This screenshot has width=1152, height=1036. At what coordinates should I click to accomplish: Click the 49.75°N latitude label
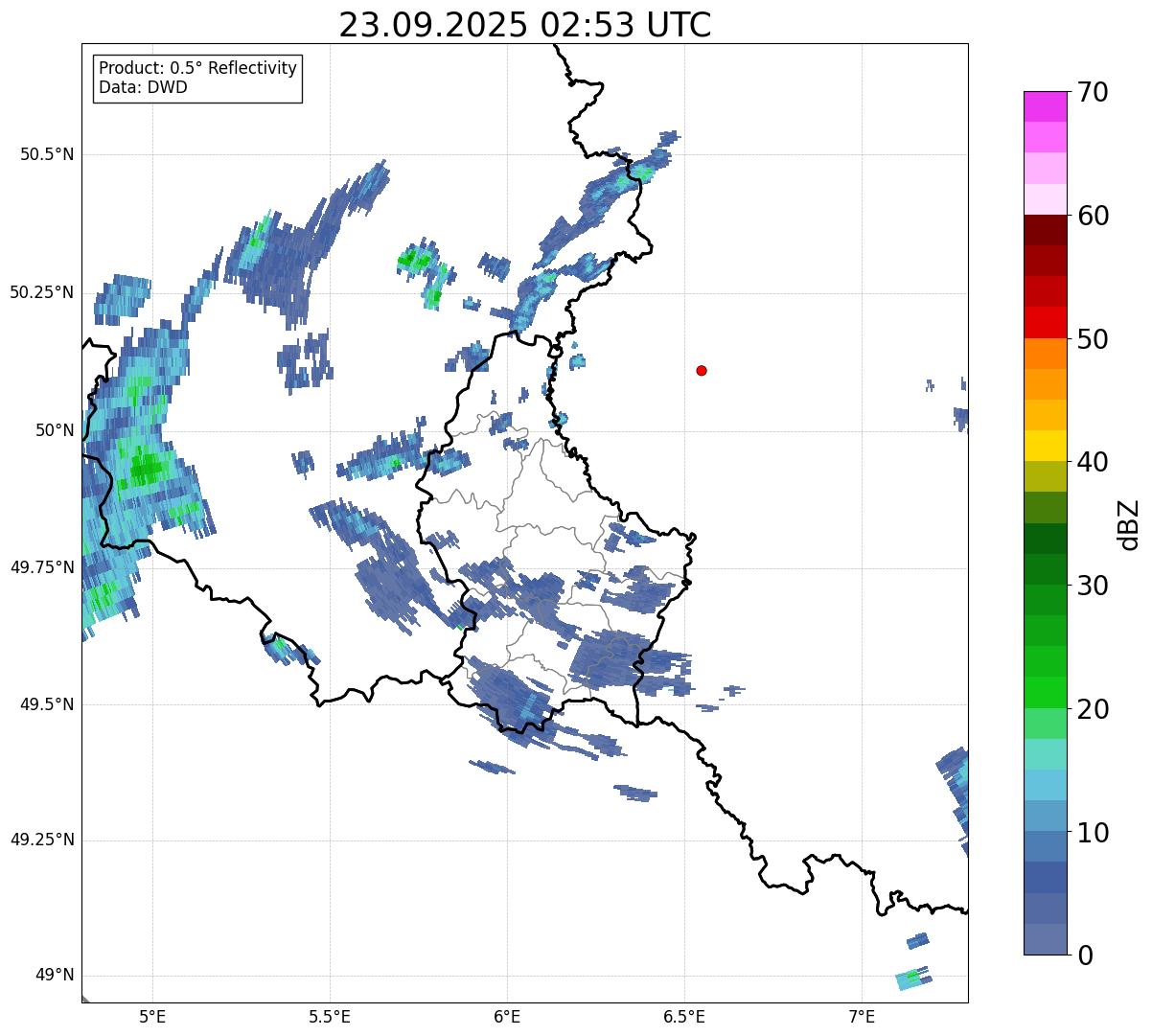(41, 567)
